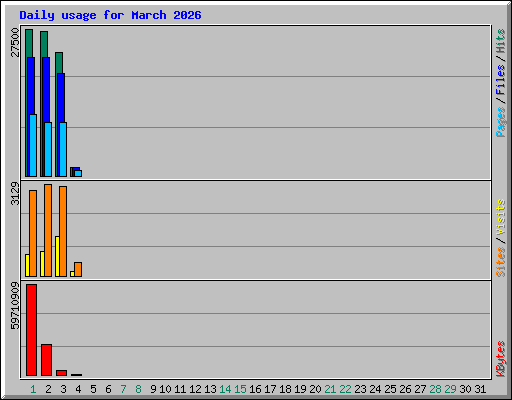
Task: Click day 3 on the x-axis
Action: pyautogui.click(x=63, y=389)
